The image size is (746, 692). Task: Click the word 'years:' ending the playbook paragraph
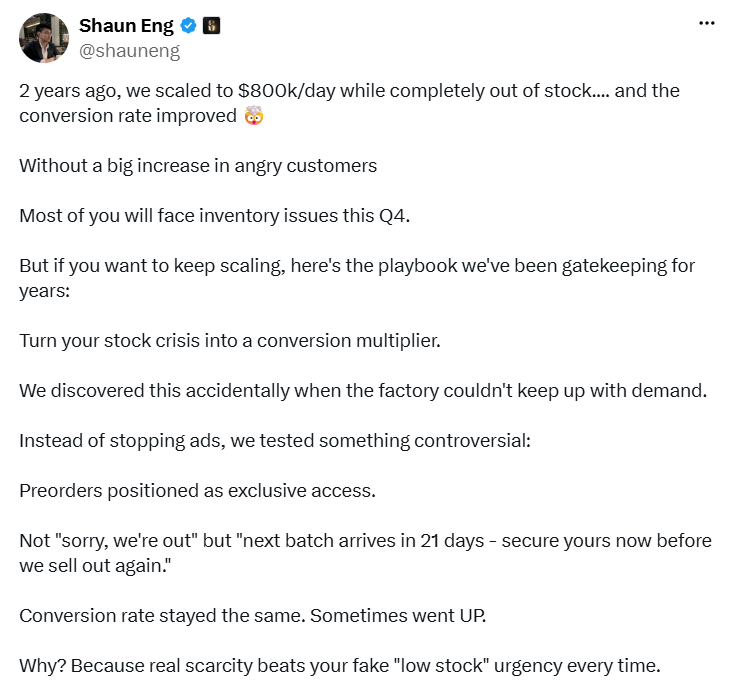coord(44,291)
